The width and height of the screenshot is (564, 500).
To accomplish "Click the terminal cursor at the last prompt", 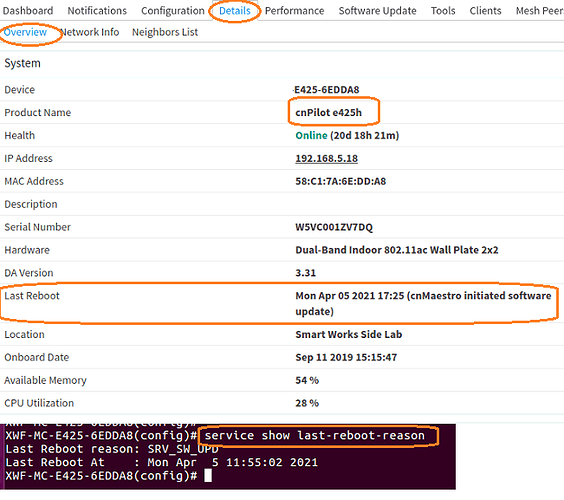I will pyautogui.click(x=208, y=476).
